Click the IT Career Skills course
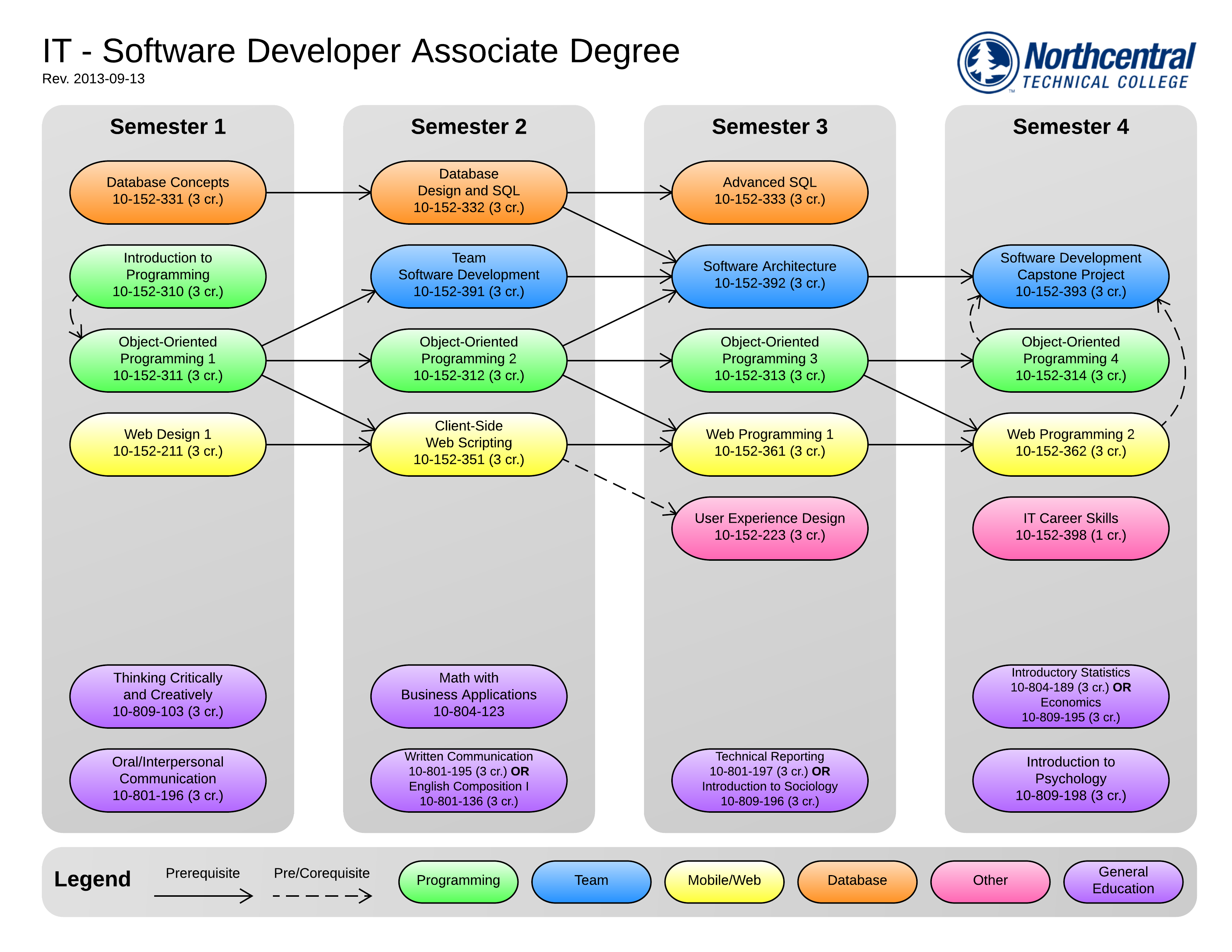 pos(1070,527)
